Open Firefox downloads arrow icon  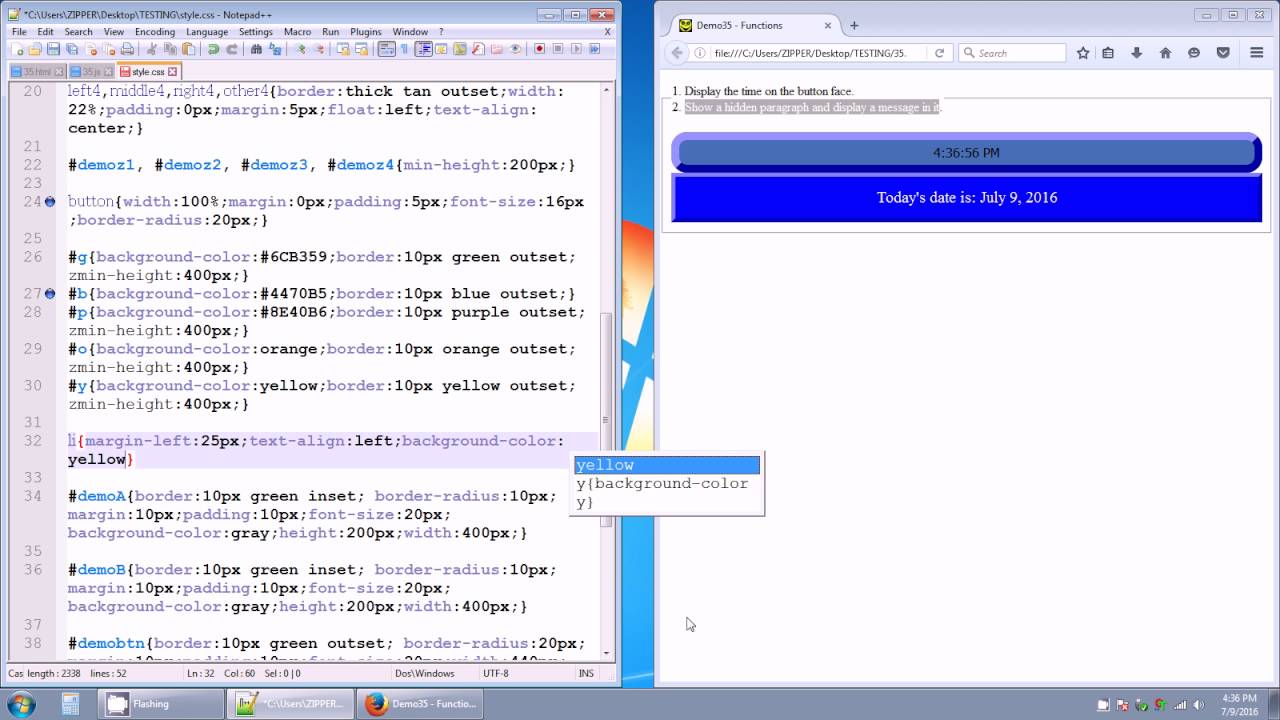(1137, 53)
